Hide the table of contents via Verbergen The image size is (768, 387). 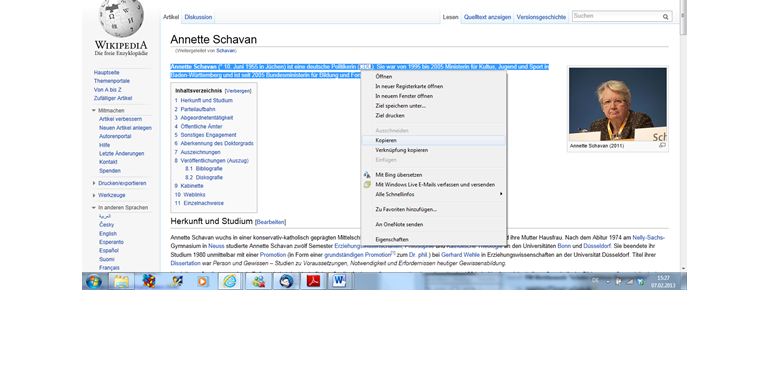[238, 91]
